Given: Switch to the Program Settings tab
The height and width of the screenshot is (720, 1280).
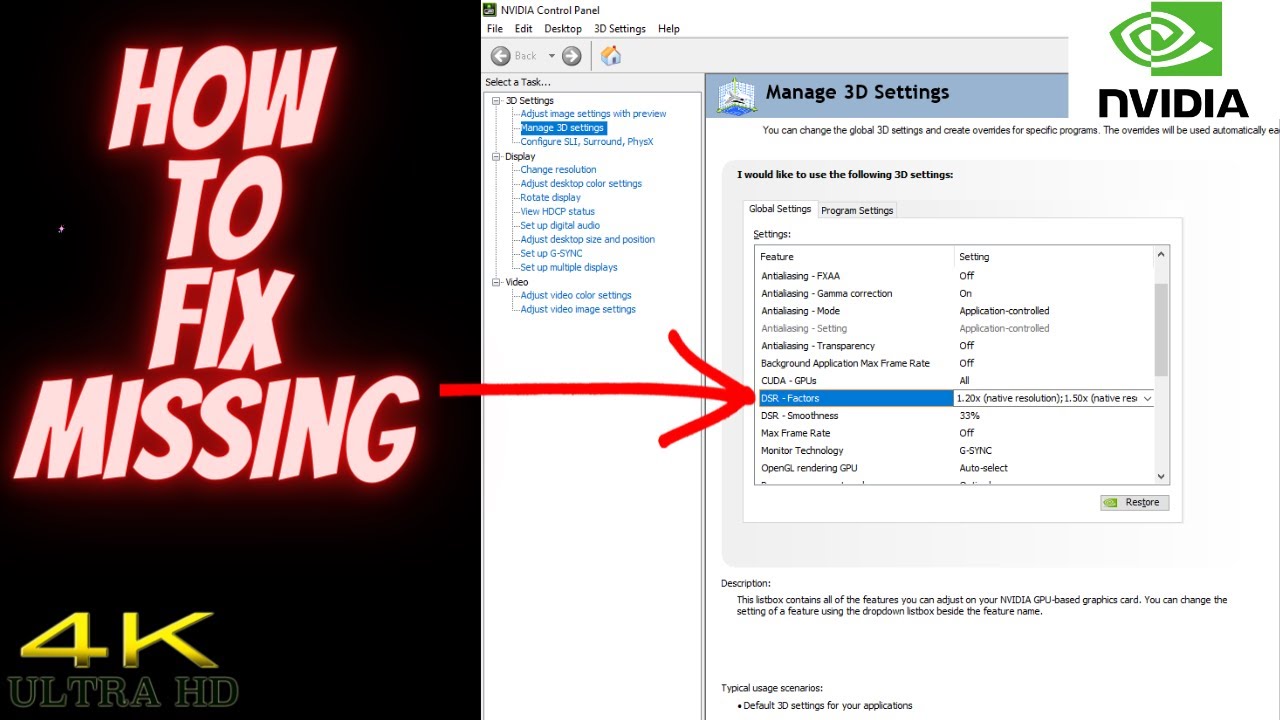Looking at the screenshot, I should 857,210.
